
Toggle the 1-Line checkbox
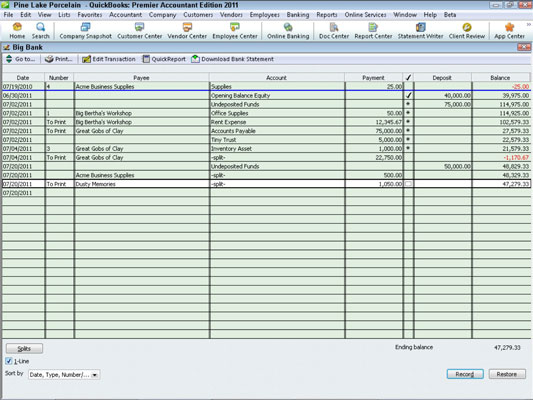point(9,361)
